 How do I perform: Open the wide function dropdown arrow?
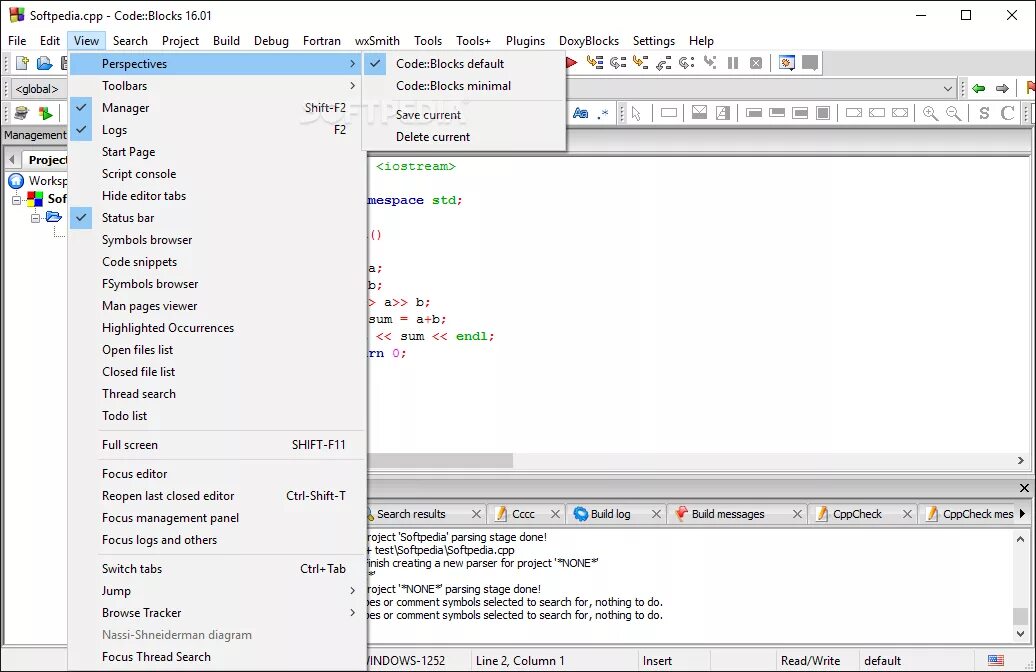(x=947, y=88)
